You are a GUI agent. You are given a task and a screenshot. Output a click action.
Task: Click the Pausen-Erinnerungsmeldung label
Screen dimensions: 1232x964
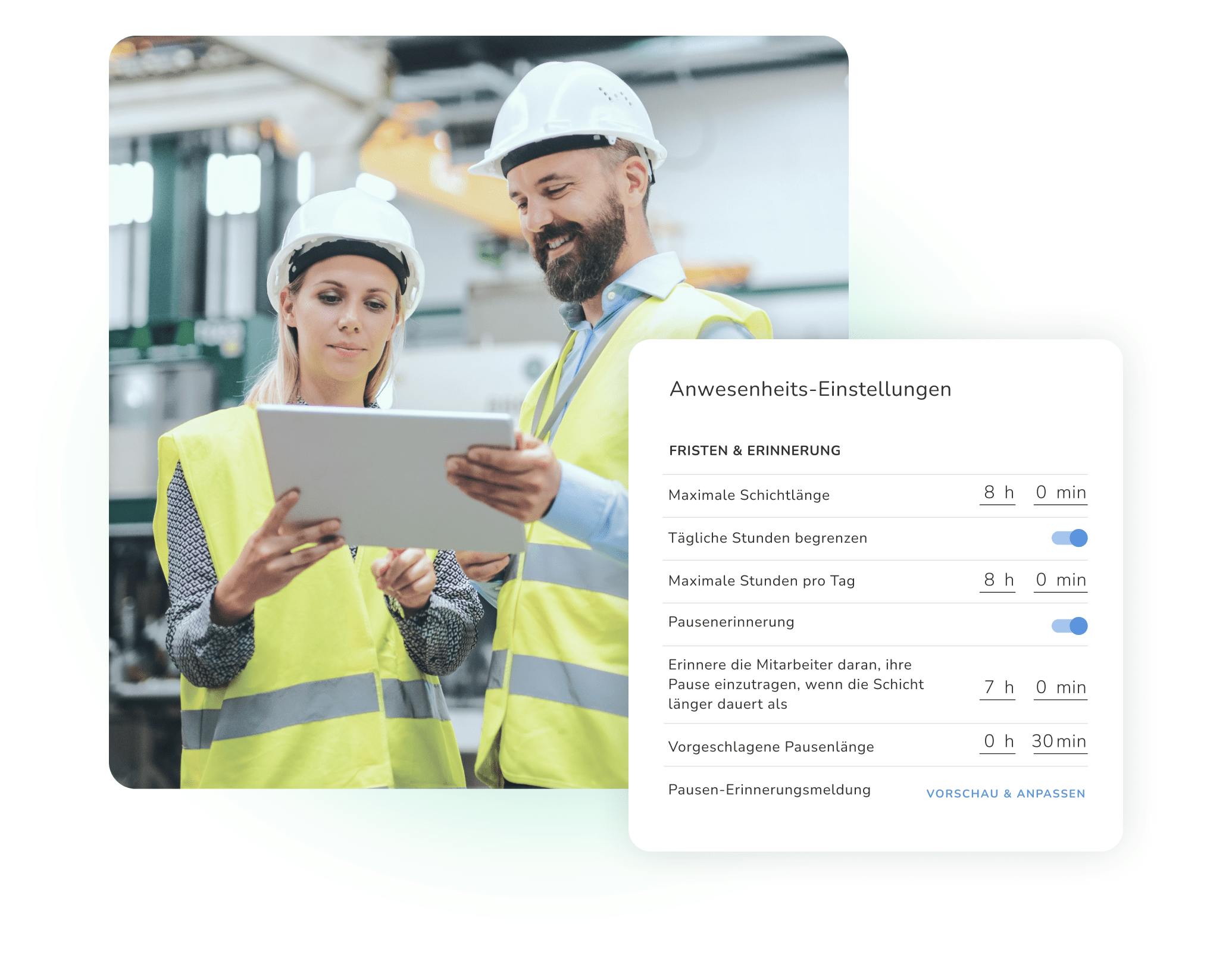click(x=769, y=790)
